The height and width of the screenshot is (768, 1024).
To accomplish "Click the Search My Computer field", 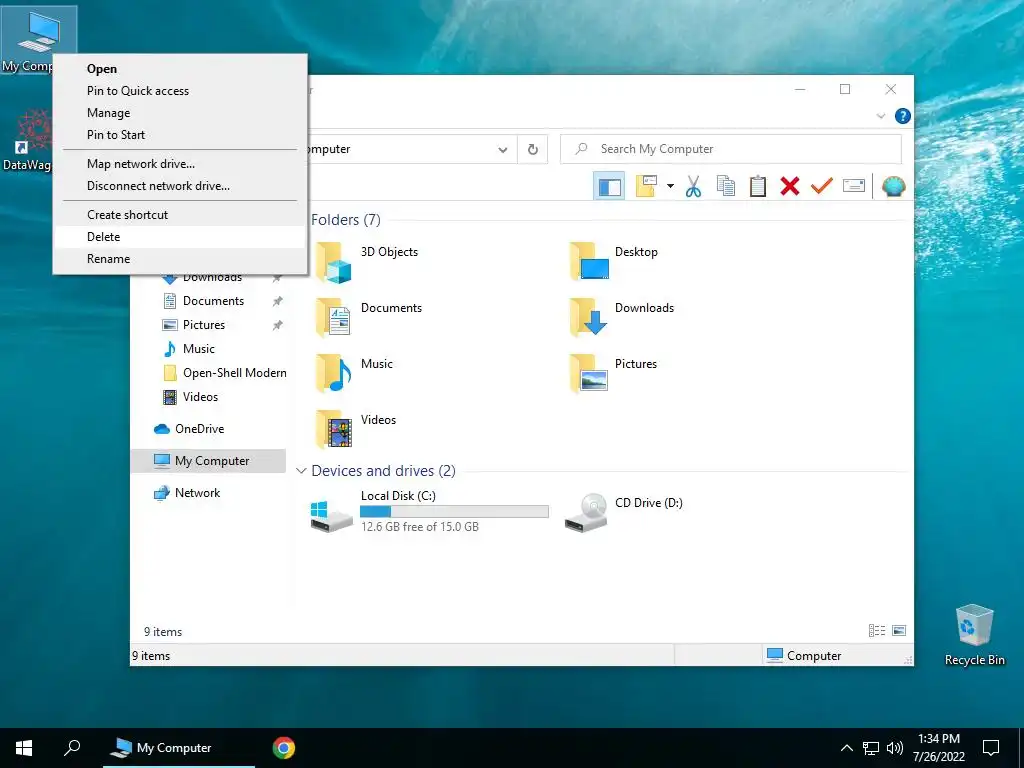I will point(731,149).
